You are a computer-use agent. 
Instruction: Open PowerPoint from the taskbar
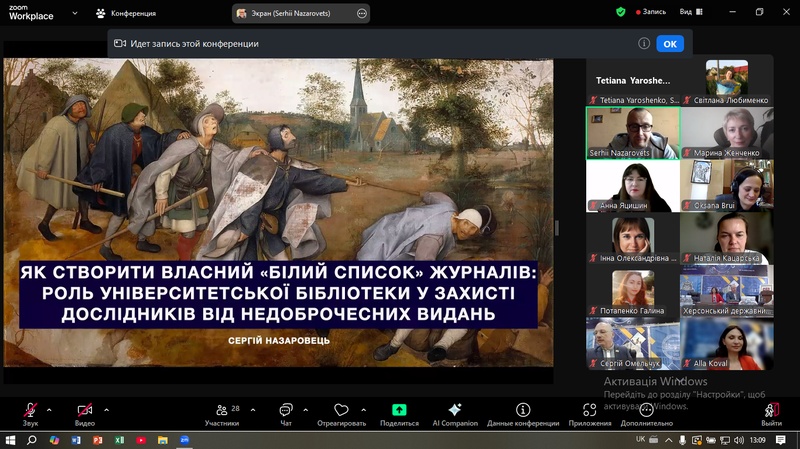coord(97,440)
